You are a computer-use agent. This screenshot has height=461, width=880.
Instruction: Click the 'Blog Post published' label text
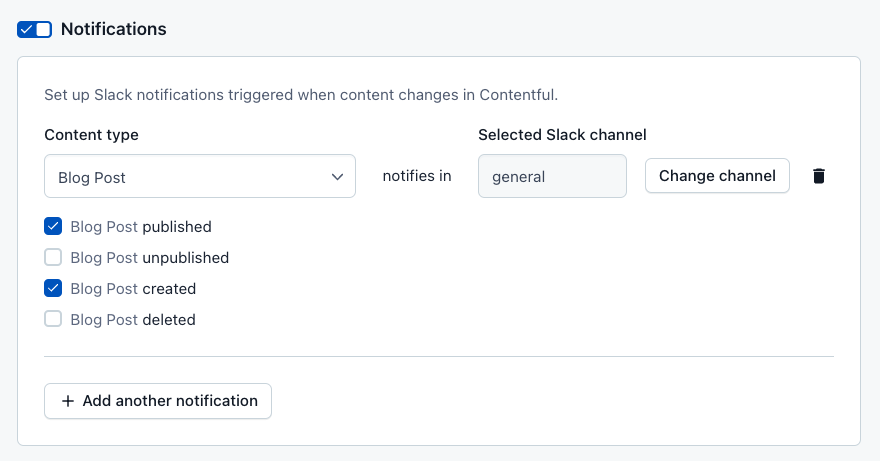click(141, 227)
